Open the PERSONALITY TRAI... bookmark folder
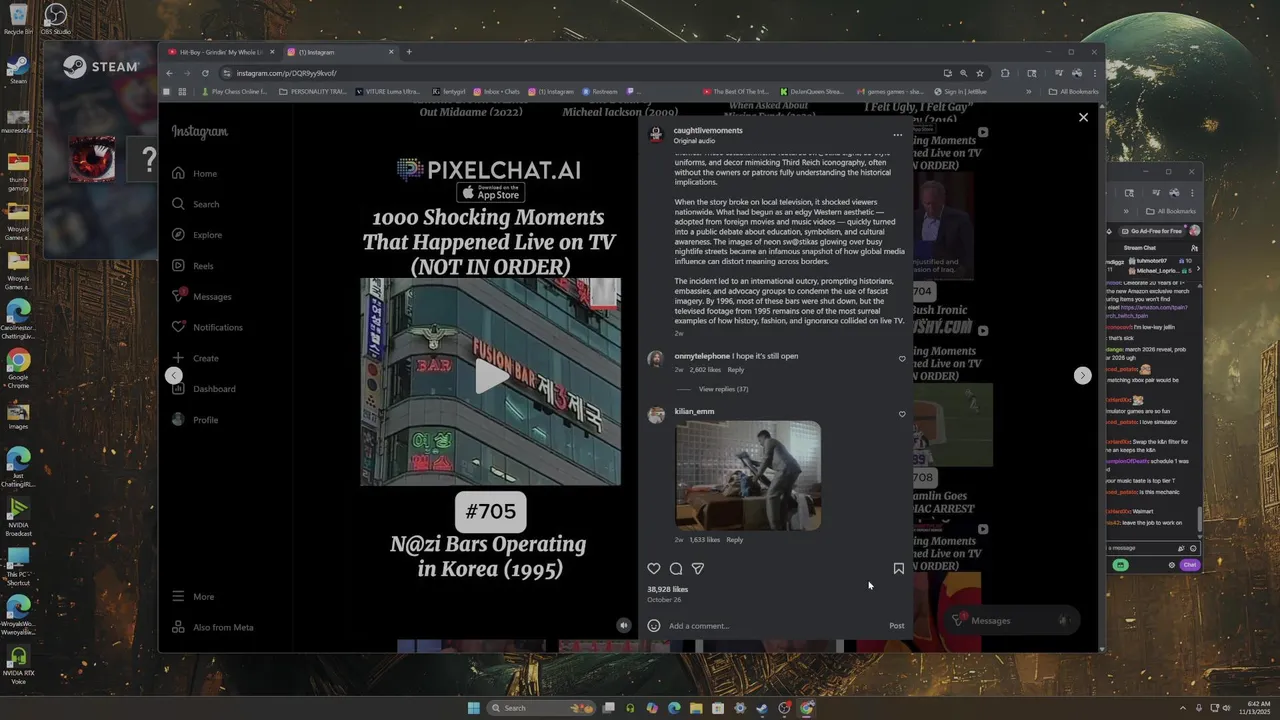 pos(313,92)
